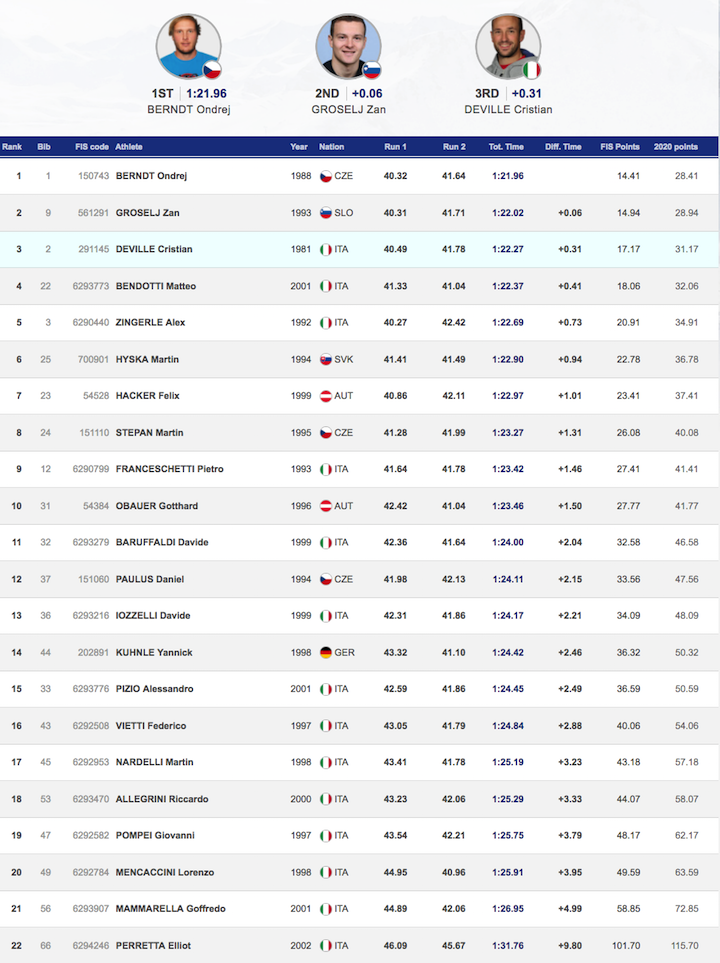Click the Czech flag in PAULUS Daniel's row

pos(326,579)
